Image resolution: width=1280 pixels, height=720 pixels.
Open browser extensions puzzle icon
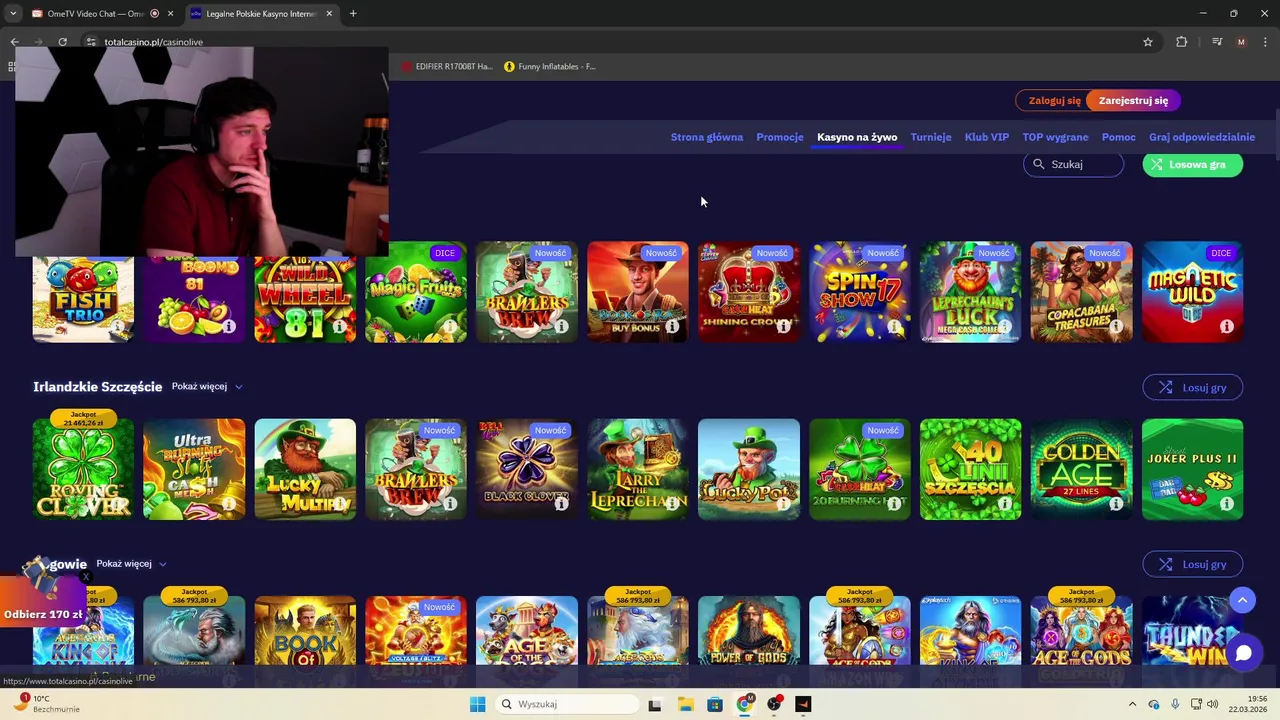(x=1182, y=42)
